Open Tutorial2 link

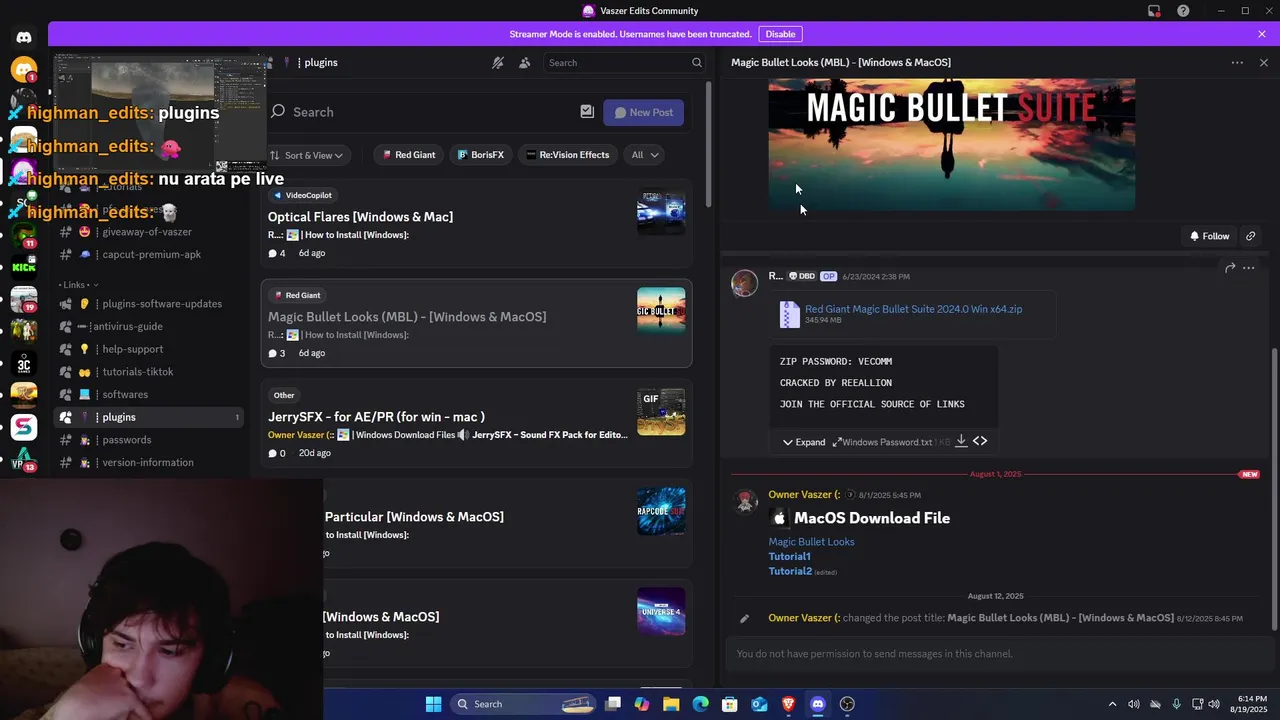[790, 571]
